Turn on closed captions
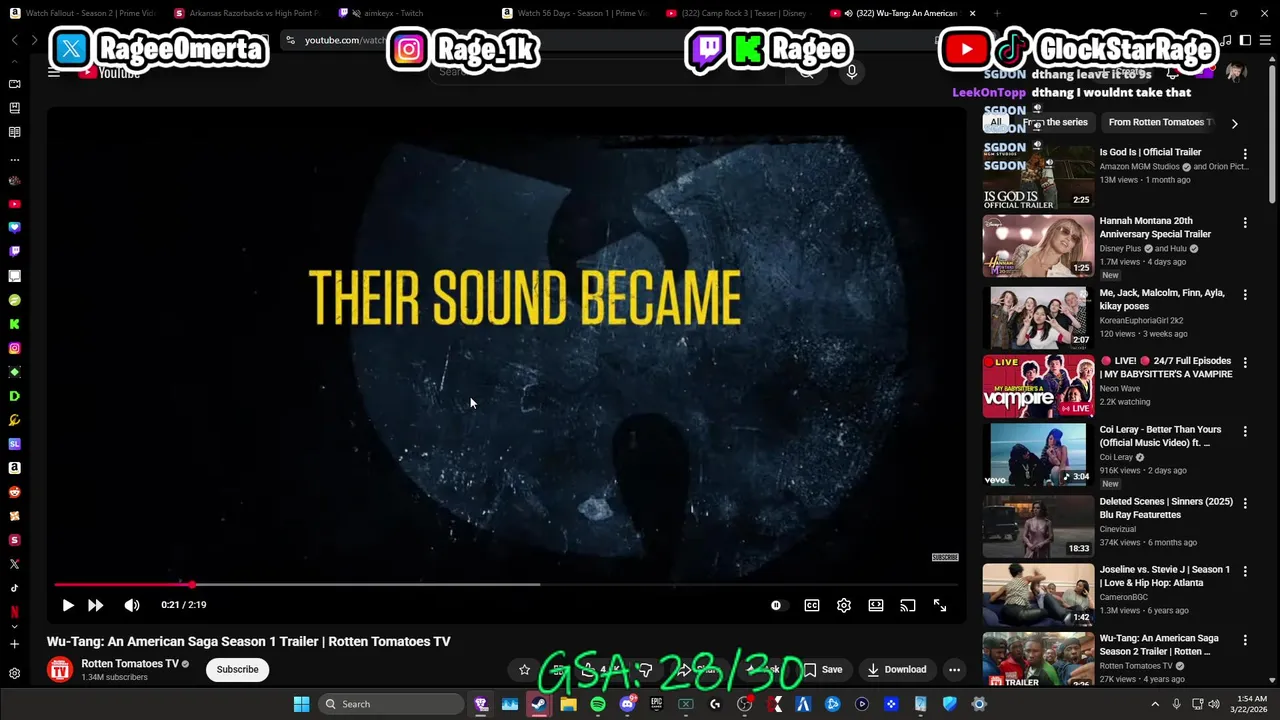Screen dimensions: 1280x720 812,605
